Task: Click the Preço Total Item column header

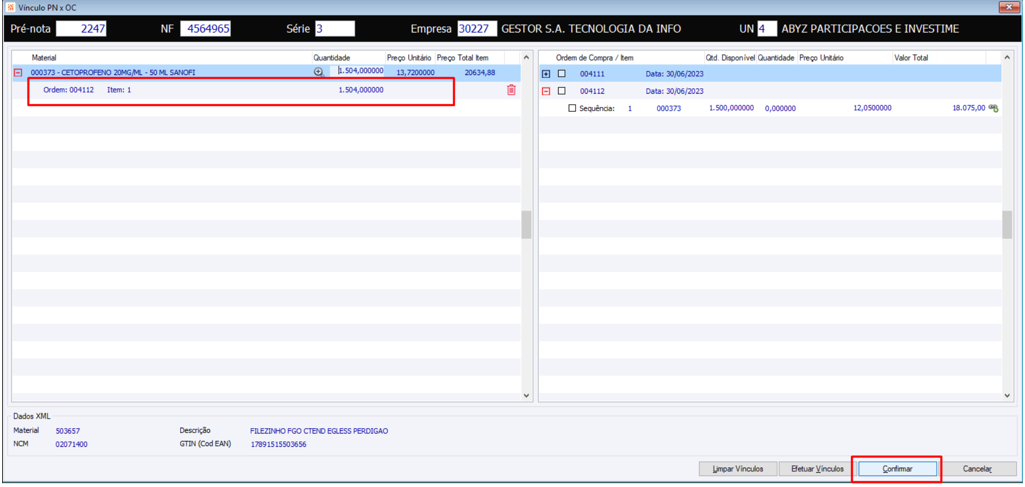Action: tap(462, 58)
